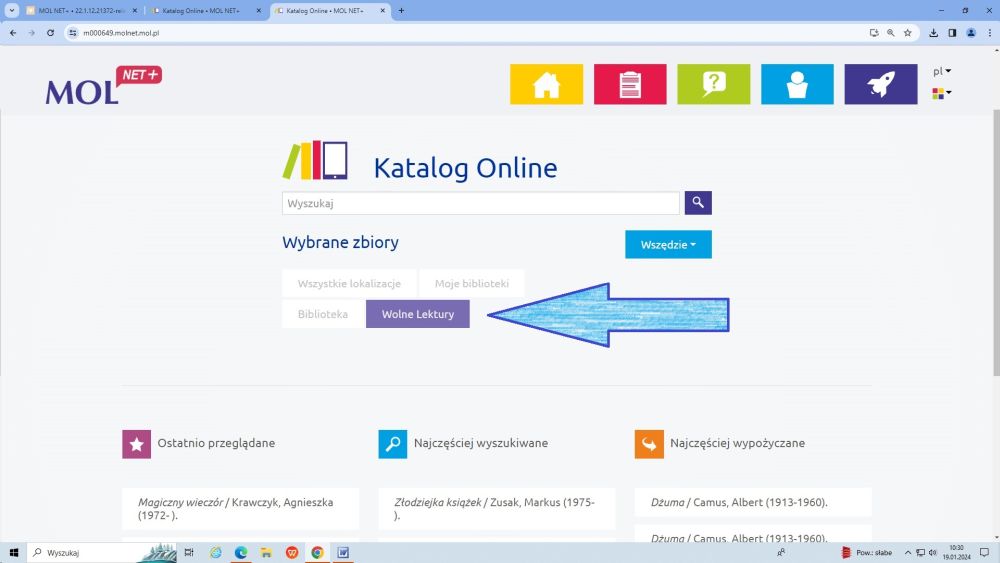Open the browser downloads icon
The height and width of the screenshot is (563, 1000).
(934, 33)
